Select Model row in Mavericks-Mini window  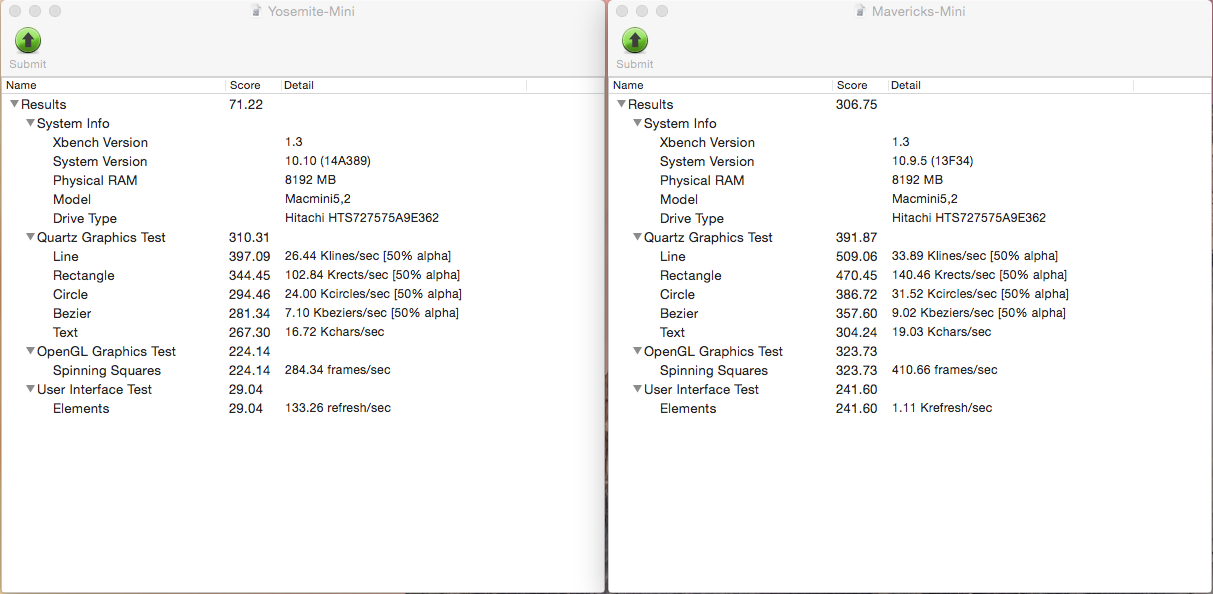pyautogui.click(x=910, y=199)
